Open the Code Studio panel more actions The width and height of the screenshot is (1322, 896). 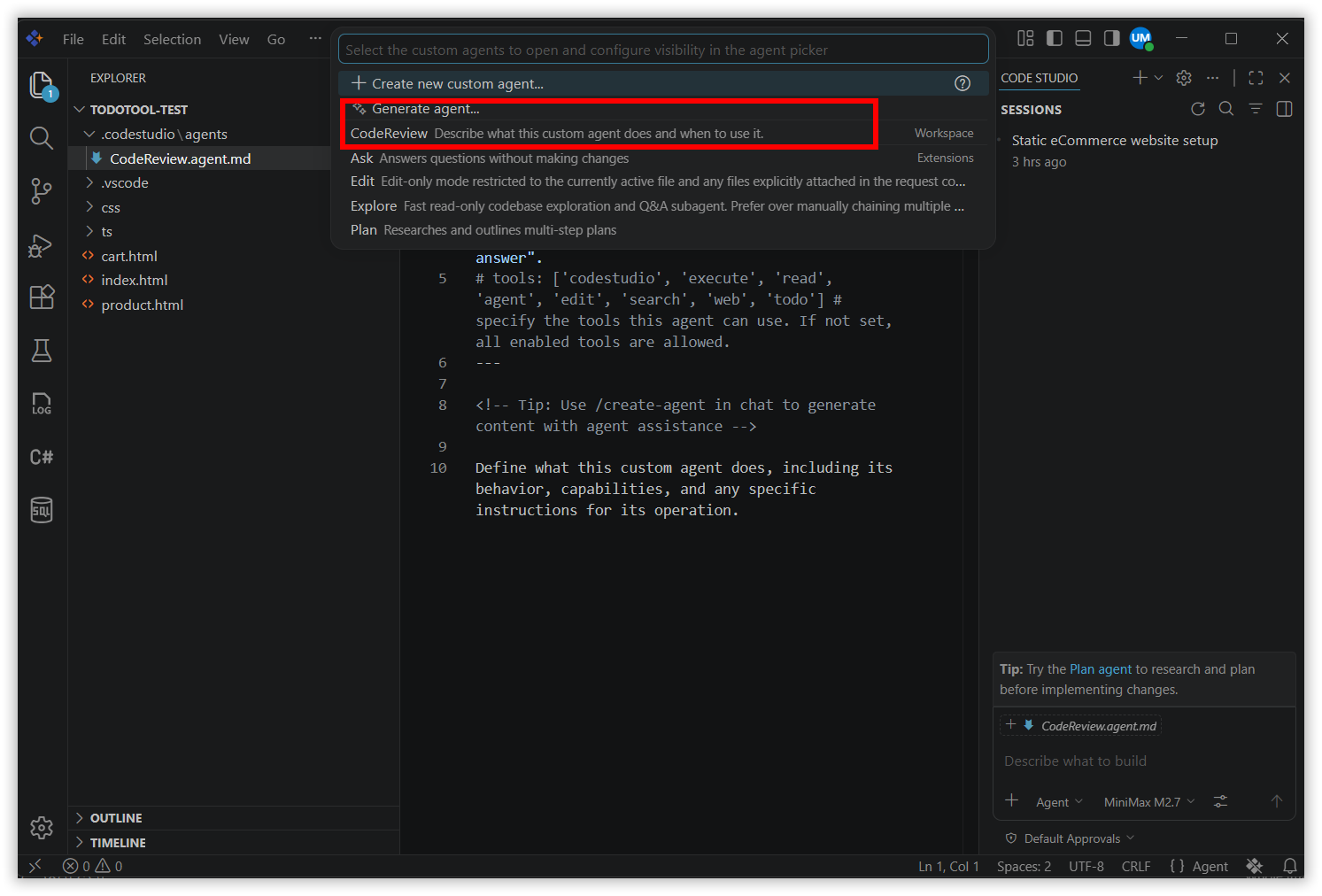[x=1212, y=78]
